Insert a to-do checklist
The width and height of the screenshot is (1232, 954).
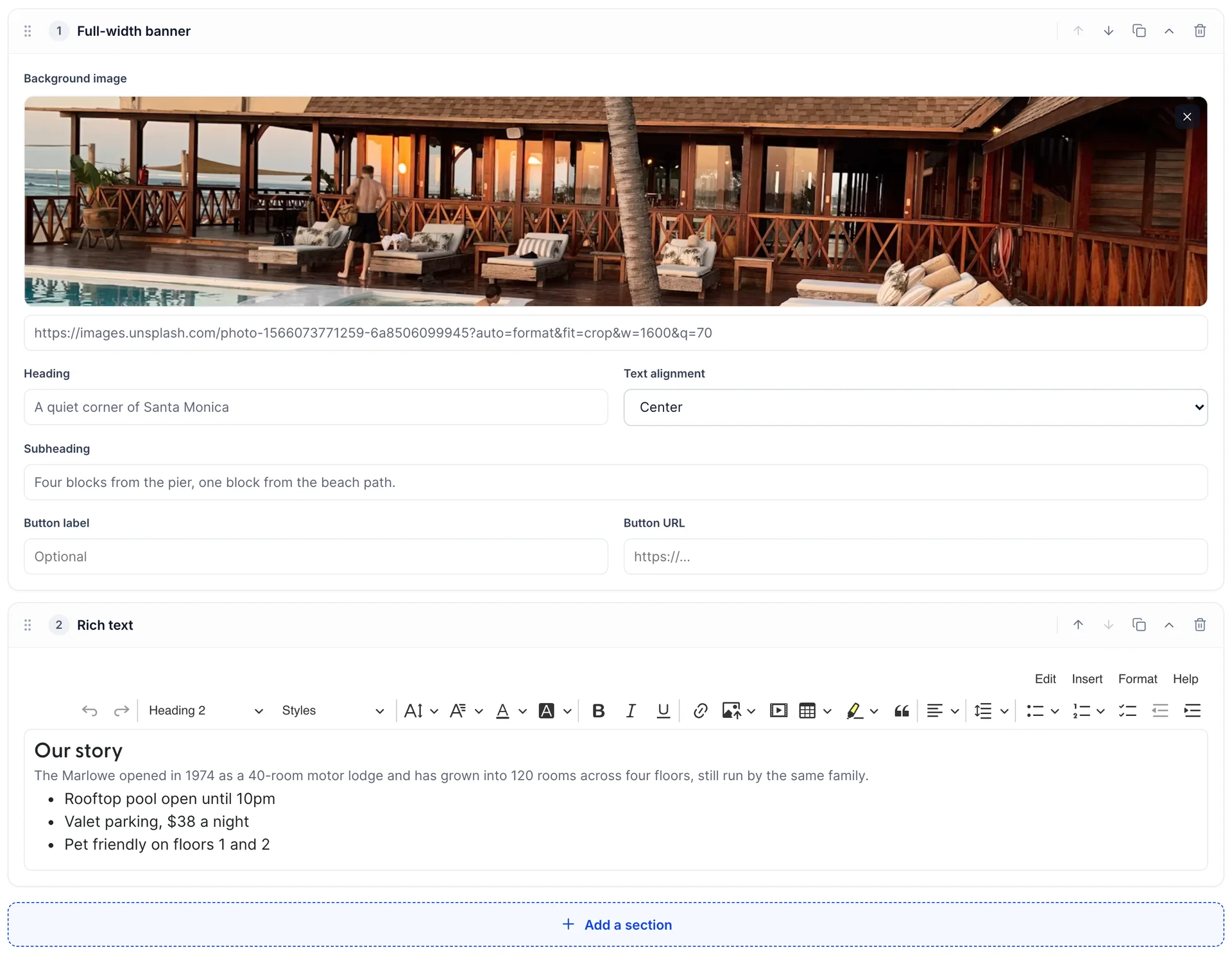(x=1127, y=710)
